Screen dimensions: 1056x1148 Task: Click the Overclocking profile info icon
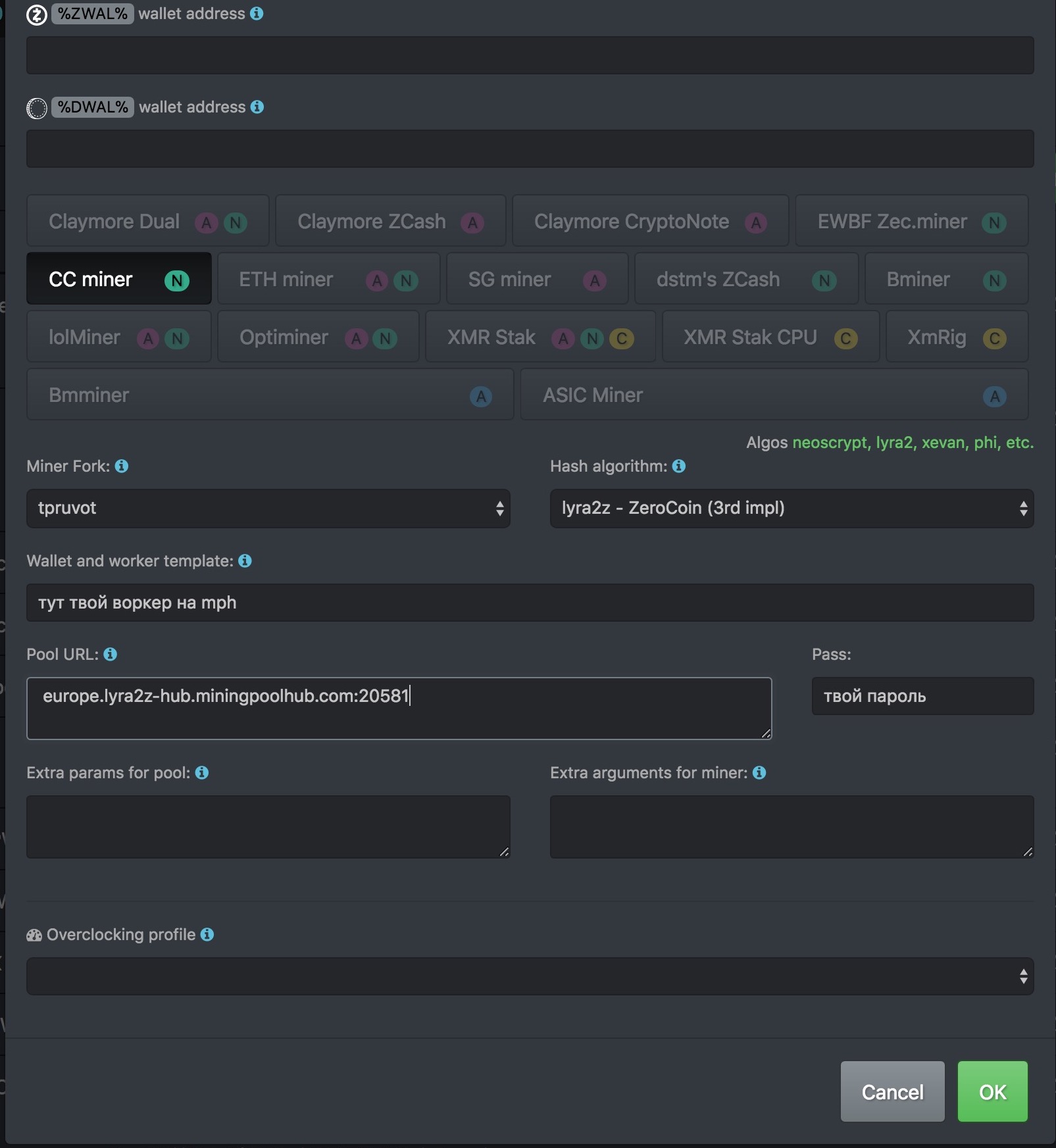[207, 935]
